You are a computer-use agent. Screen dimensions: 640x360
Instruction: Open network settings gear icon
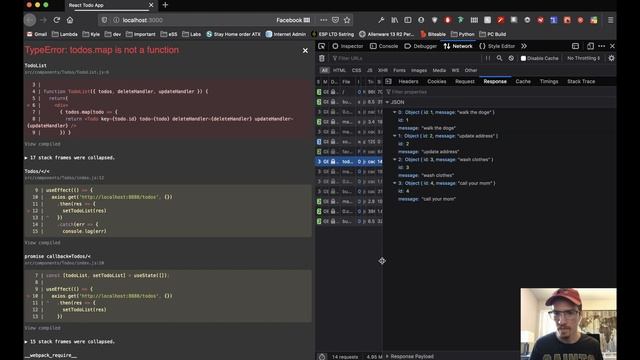pyautogui.click(x=611, y=58)
